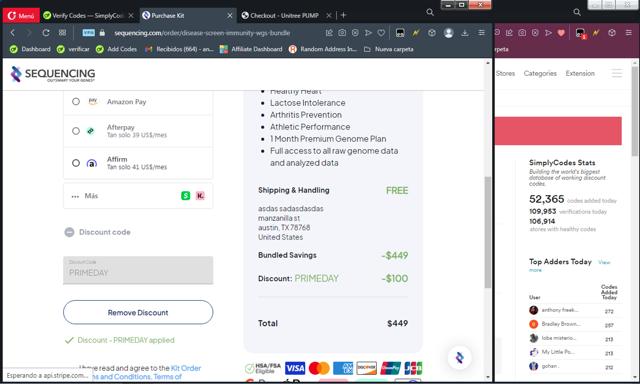Open Stores in SimplyCodes window
640x384 pixels.
[x=505, y=73]
